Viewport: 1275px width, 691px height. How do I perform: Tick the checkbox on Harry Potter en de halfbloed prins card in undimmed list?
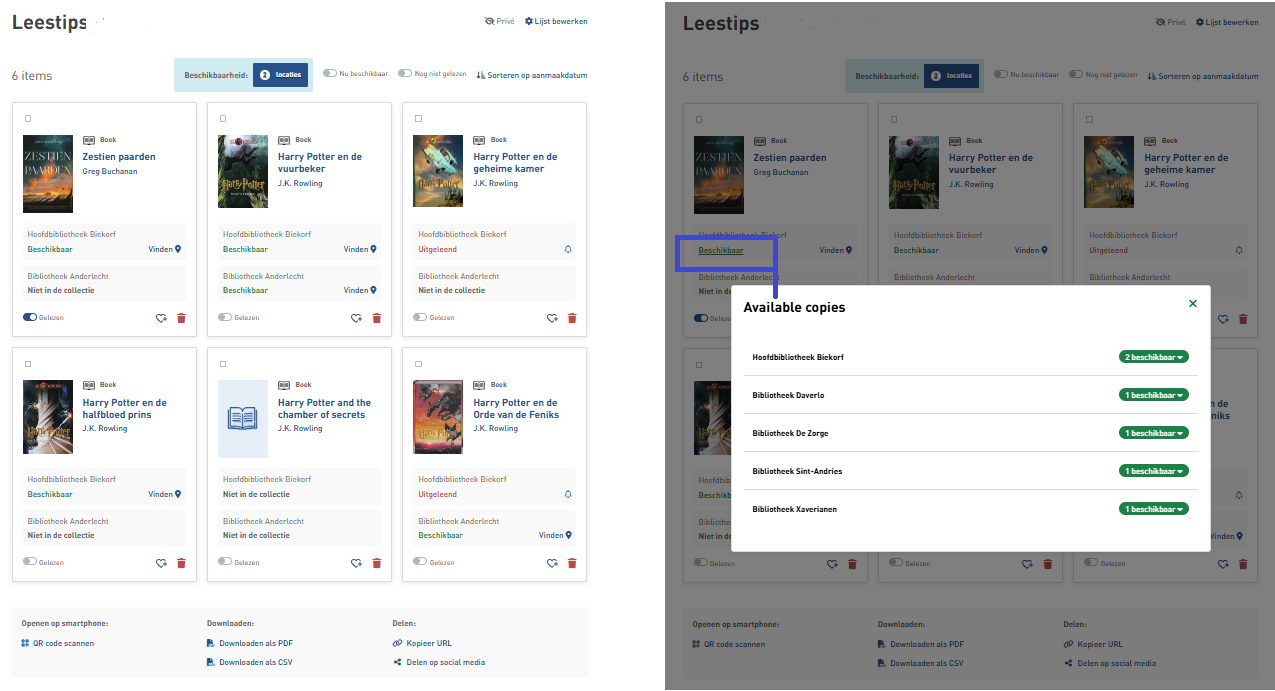(x=27, y=364)
